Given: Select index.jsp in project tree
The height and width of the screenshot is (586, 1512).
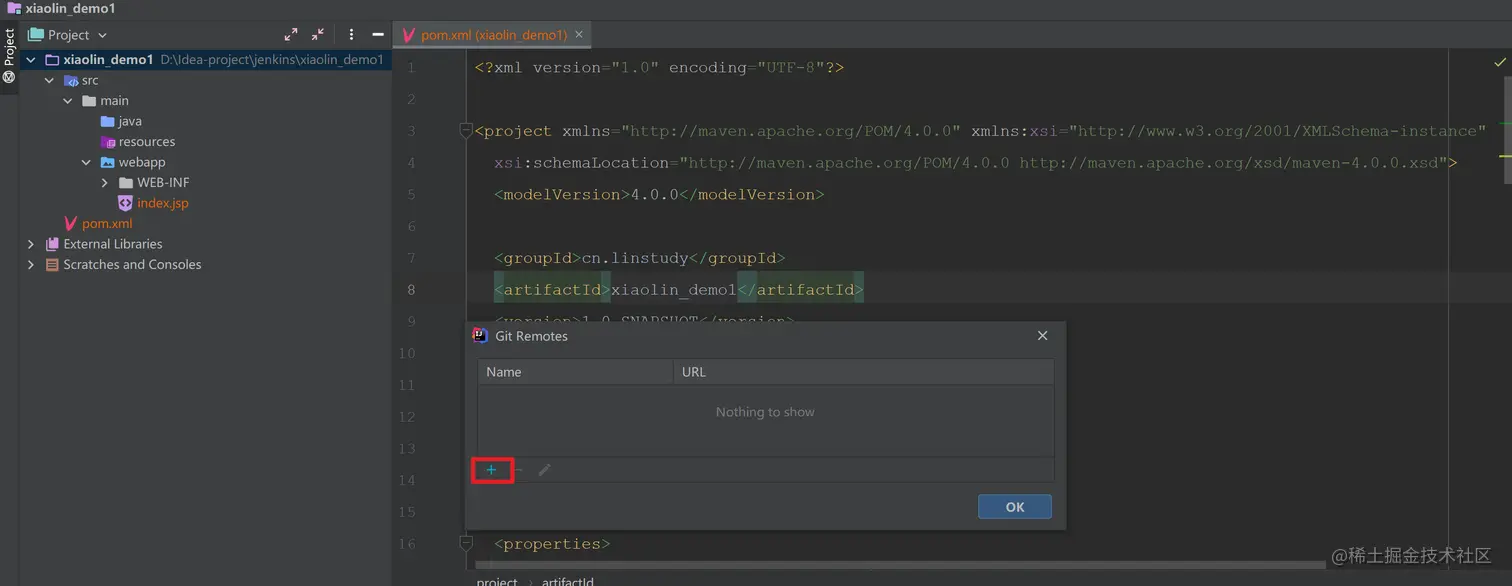Looking at the screenshot, I should click(152, 203).
